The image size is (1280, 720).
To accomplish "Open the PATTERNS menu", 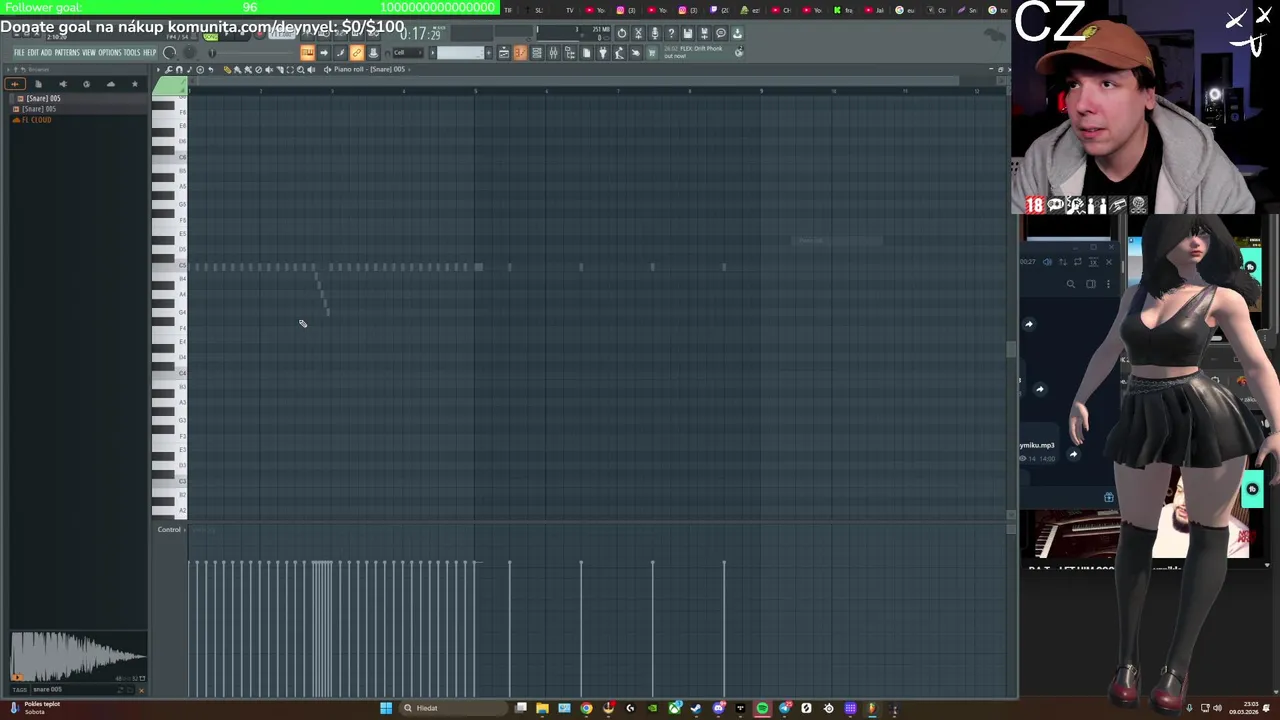I will (67, 52).
